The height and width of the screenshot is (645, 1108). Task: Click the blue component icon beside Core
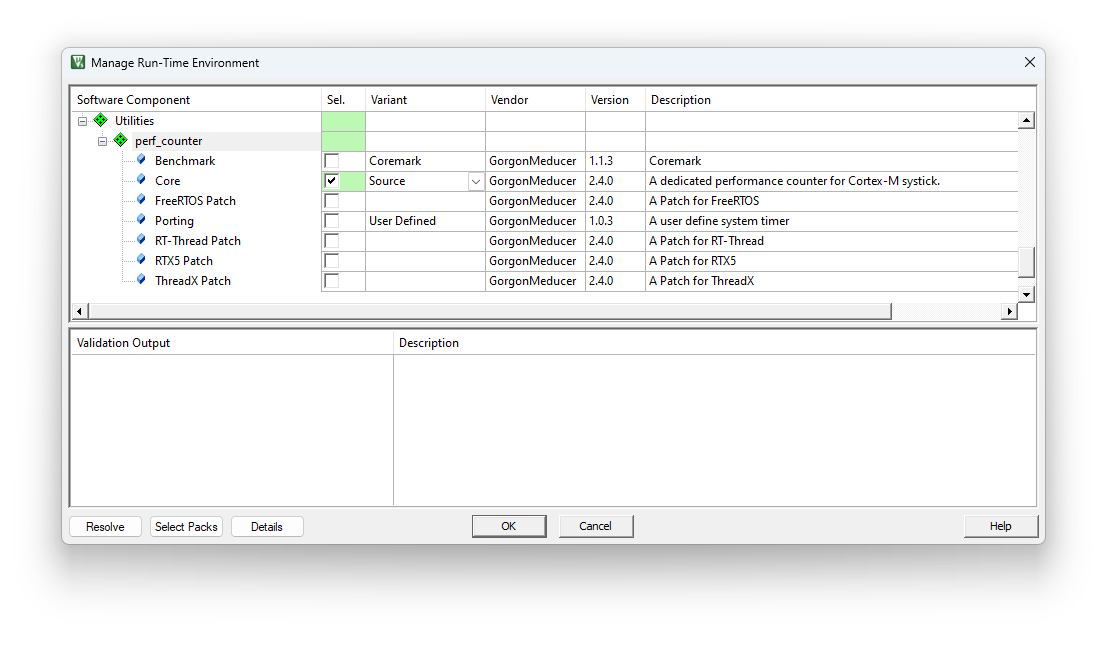pos(141,179)
